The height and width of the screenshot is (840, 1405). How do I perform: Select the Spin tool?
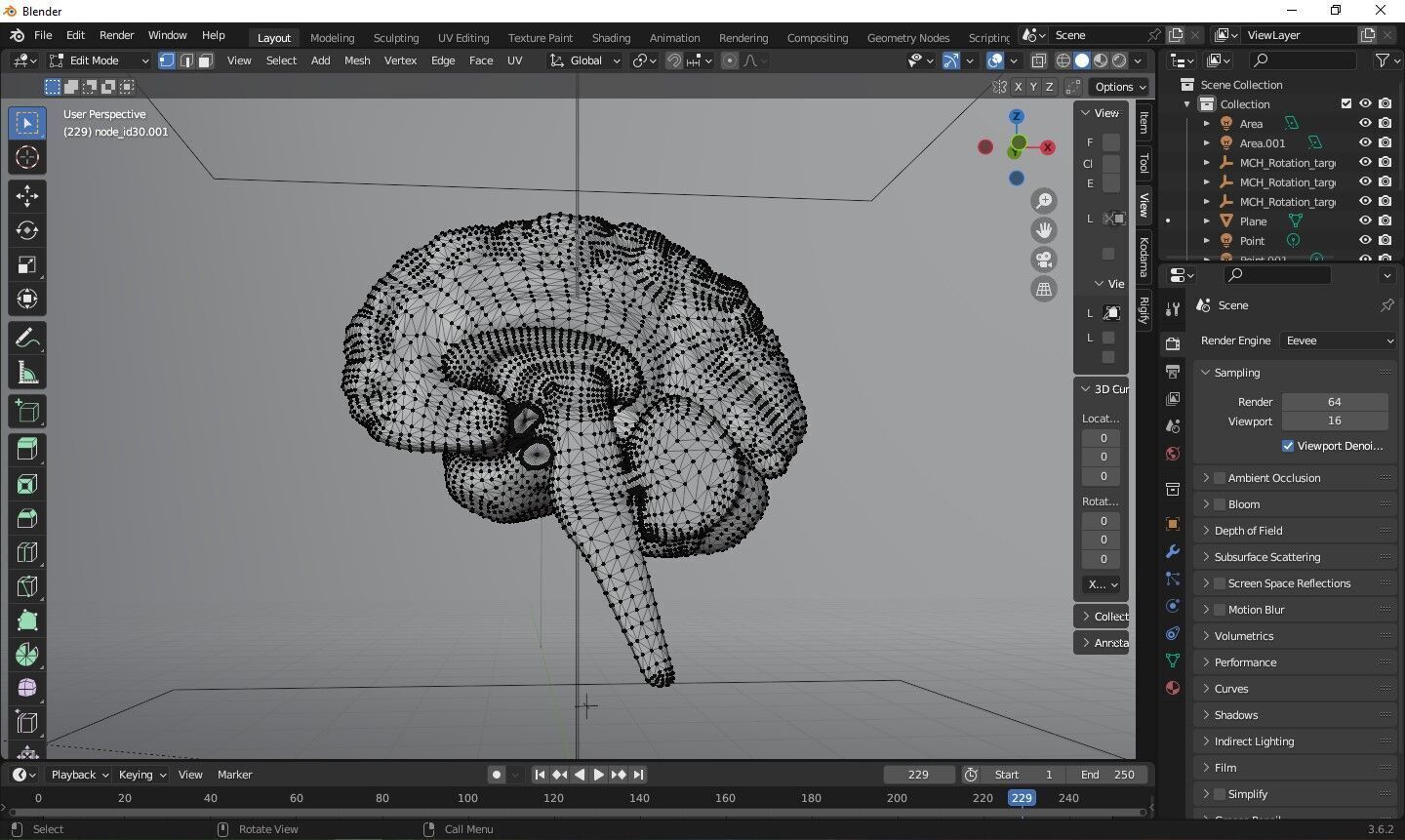click(x=27, y=655)
